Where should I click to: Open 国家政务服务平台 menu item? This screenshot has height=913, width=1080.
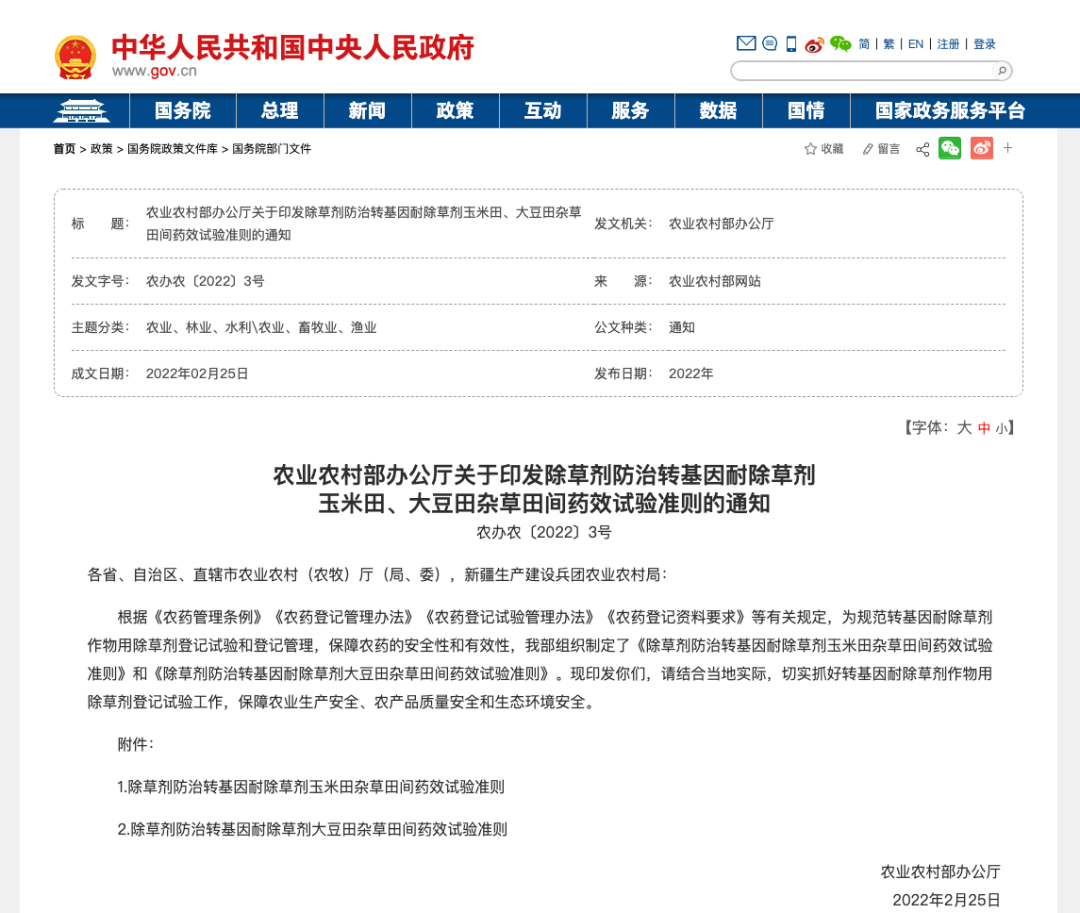[950, 111]
